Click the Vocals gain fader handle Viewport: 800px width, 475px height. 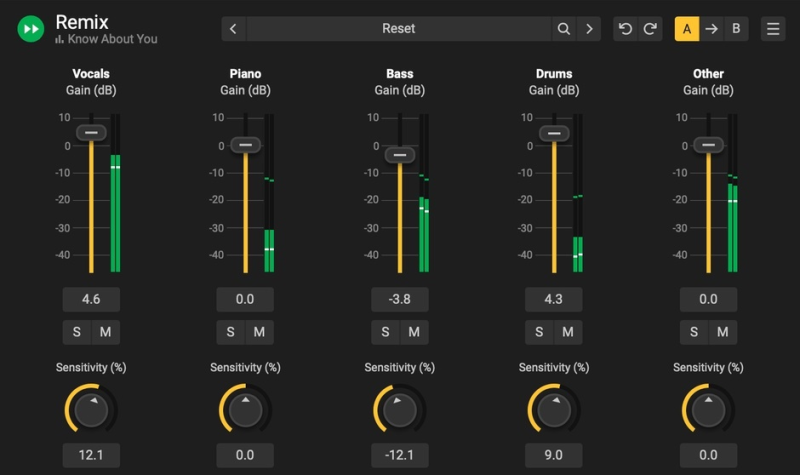point(91,132)
